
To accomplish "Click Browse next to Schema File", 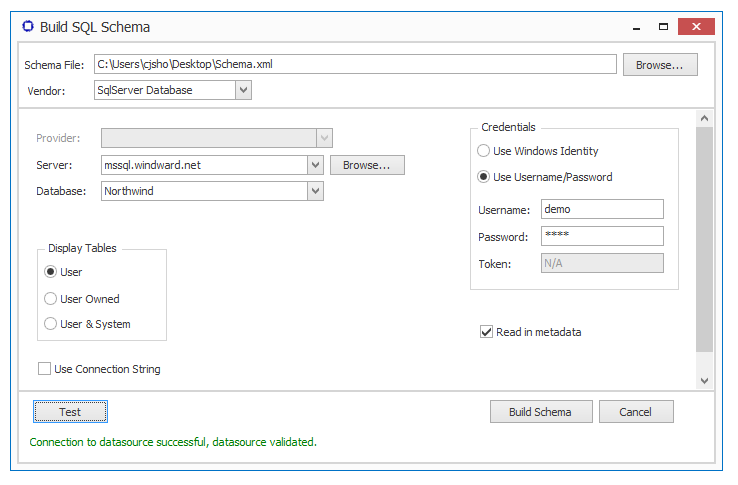I will pyautogui.click(x=660, y=65).
